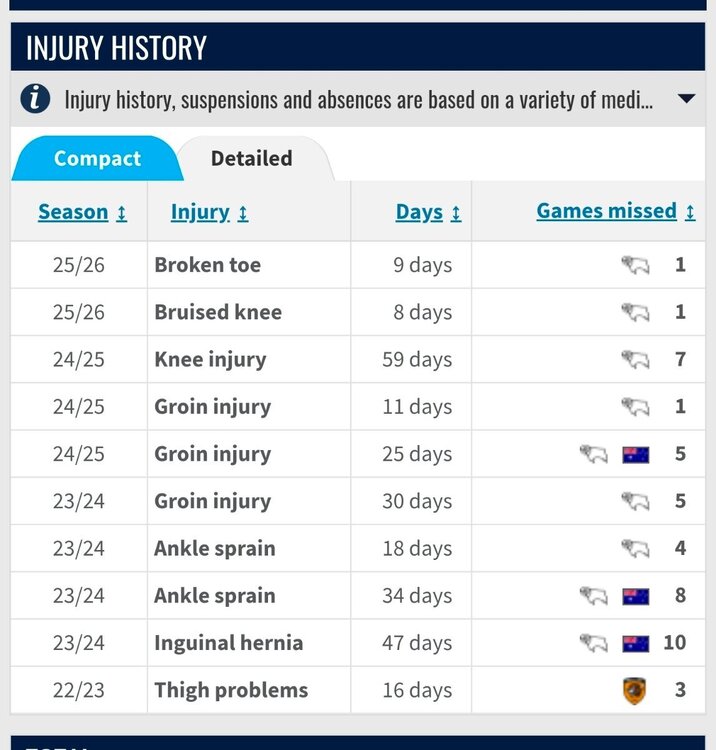Click the Thigh problems injury name
This screenshot has width=716, height=750.
(x=231, y=690)
